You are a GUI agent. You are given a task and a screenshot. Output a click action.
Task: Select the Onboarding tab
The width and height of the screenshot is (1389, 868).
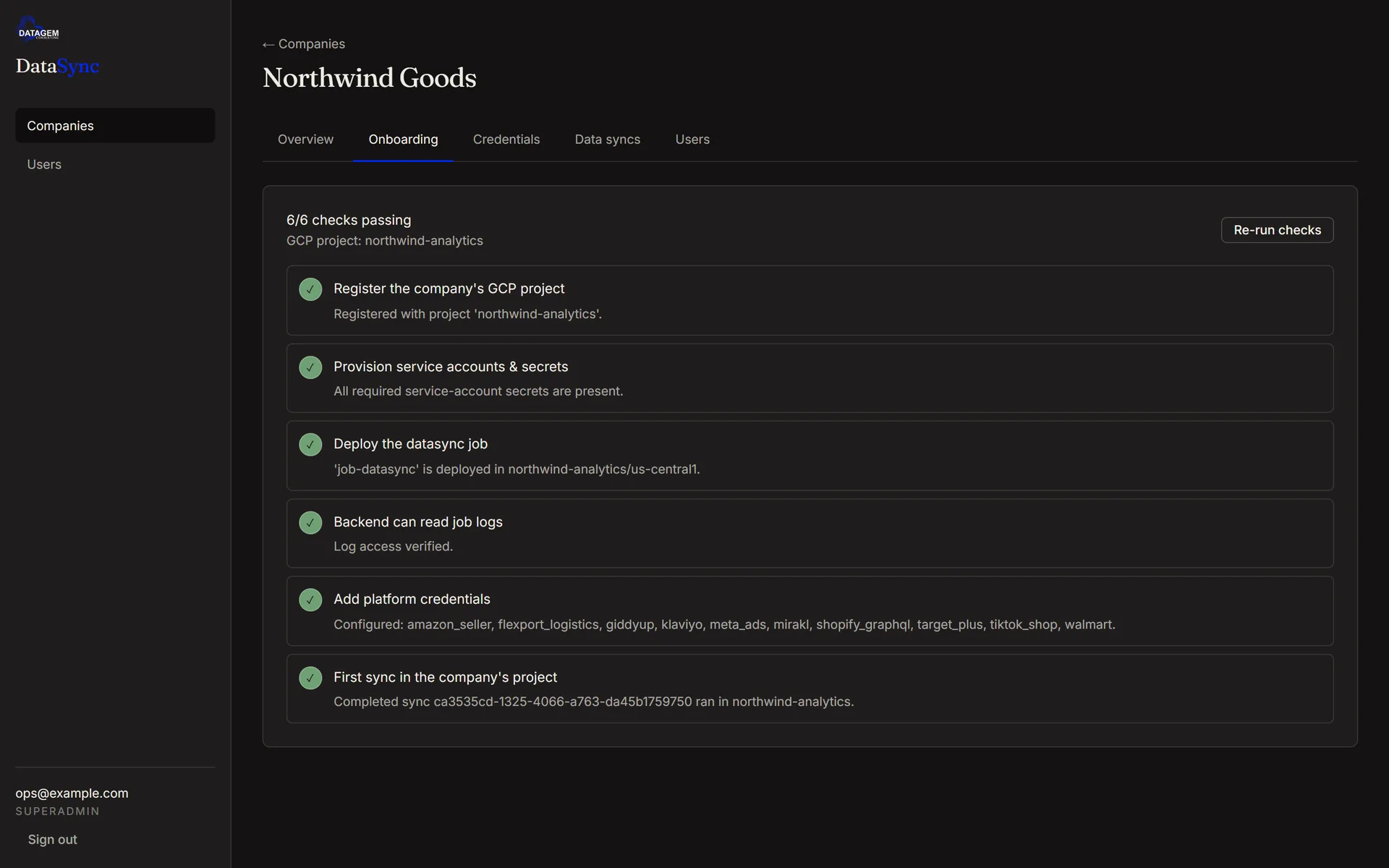click(x=403, y=140)
